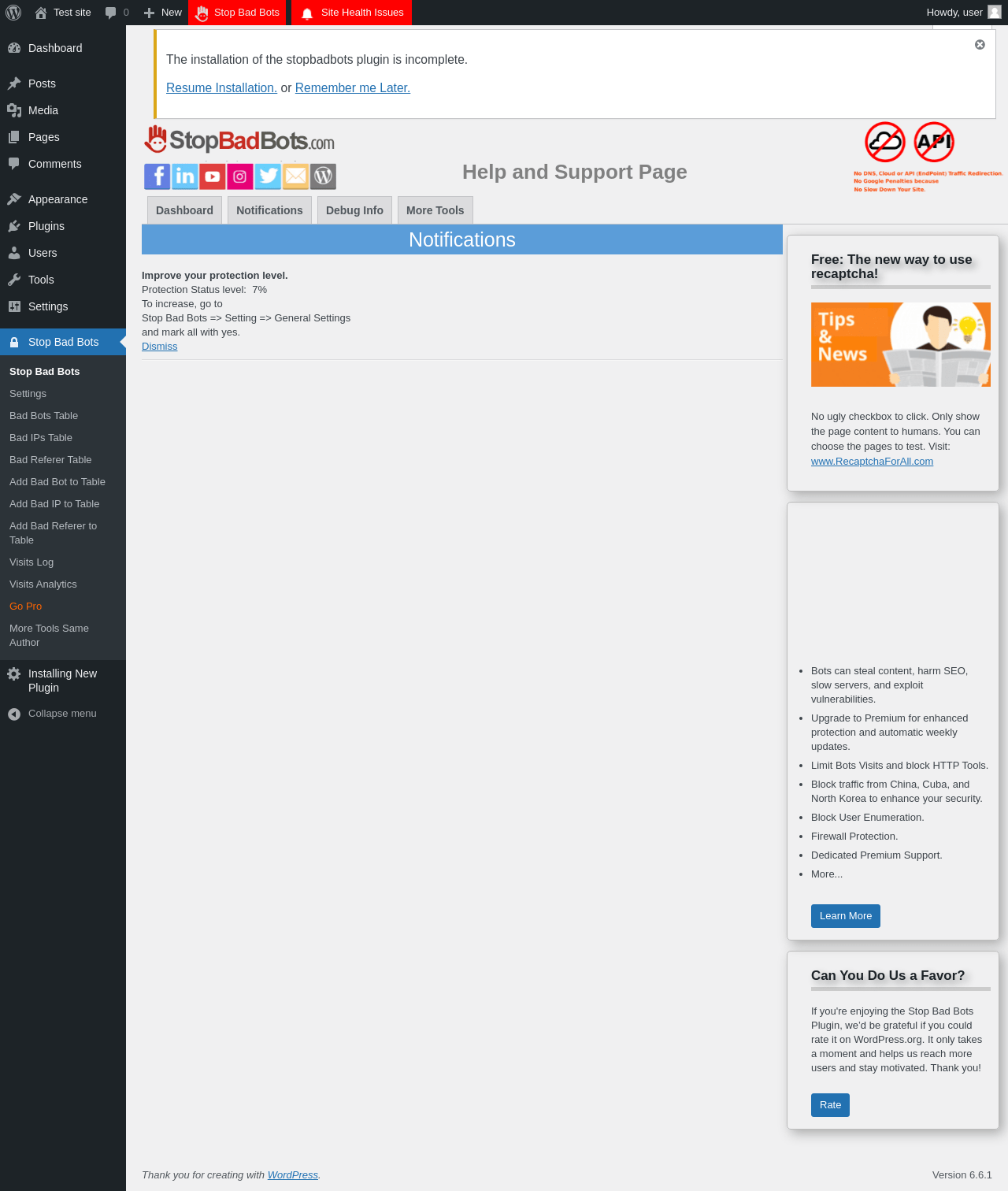Image resolution: width=1008 pixels, height=1191 pixels.
Task: Click the no-cloud redirection badge icon
Action: (885, 142)
